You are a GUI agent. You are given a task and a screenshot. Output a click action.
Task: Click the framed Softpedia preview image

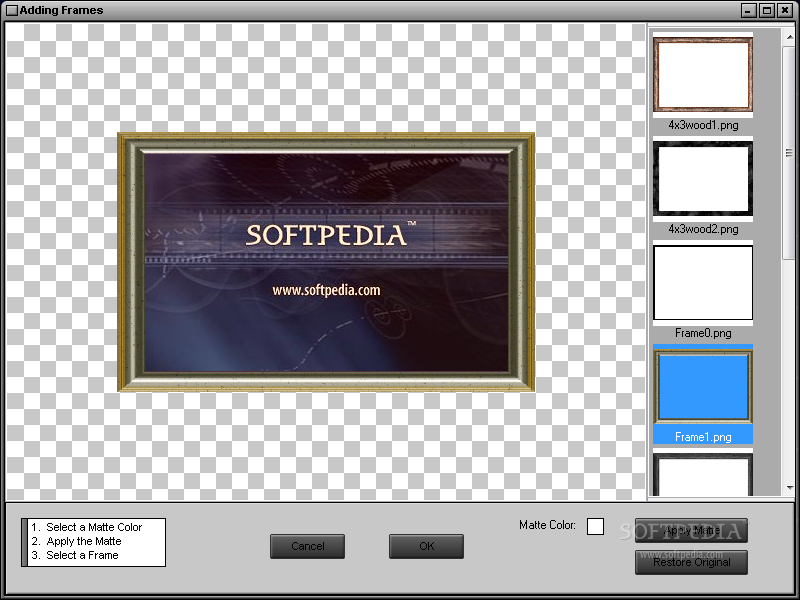[326, 262]
